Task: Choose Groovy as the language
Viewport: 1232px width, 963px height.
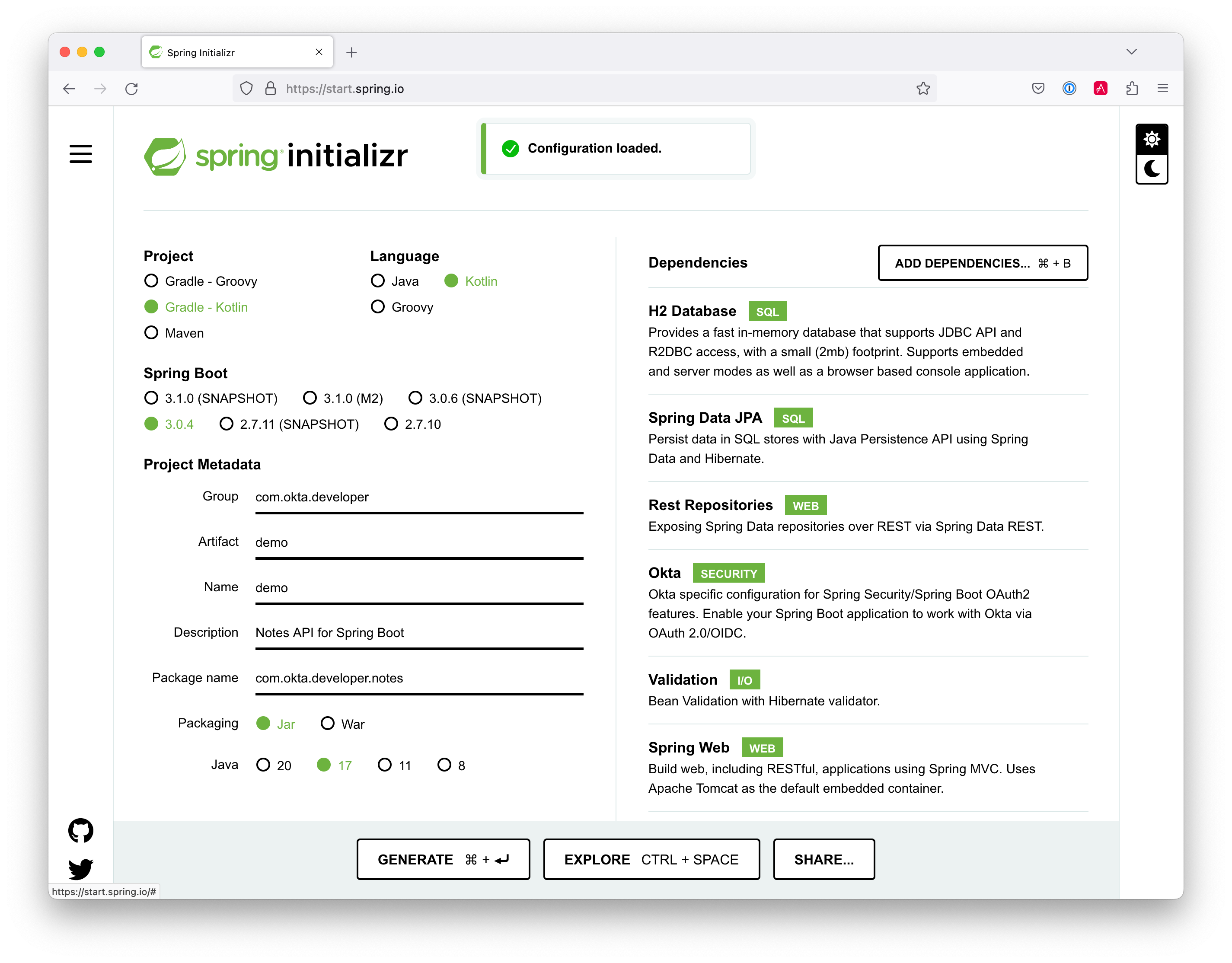Action: pyautogui.click(x=402, y=307)
